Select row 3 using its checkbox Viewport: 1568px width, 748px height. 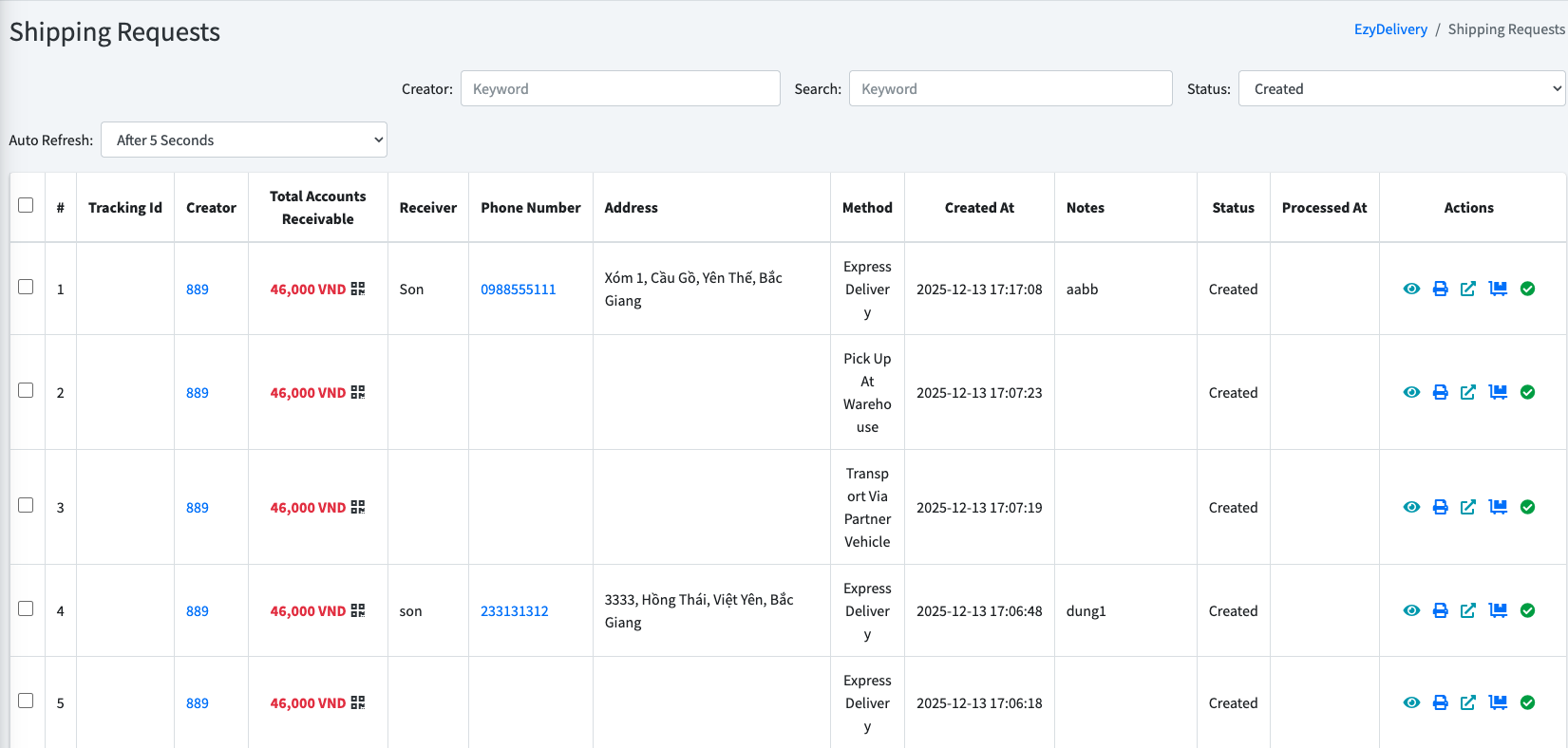pyautogui.click(x=26, y=505)
